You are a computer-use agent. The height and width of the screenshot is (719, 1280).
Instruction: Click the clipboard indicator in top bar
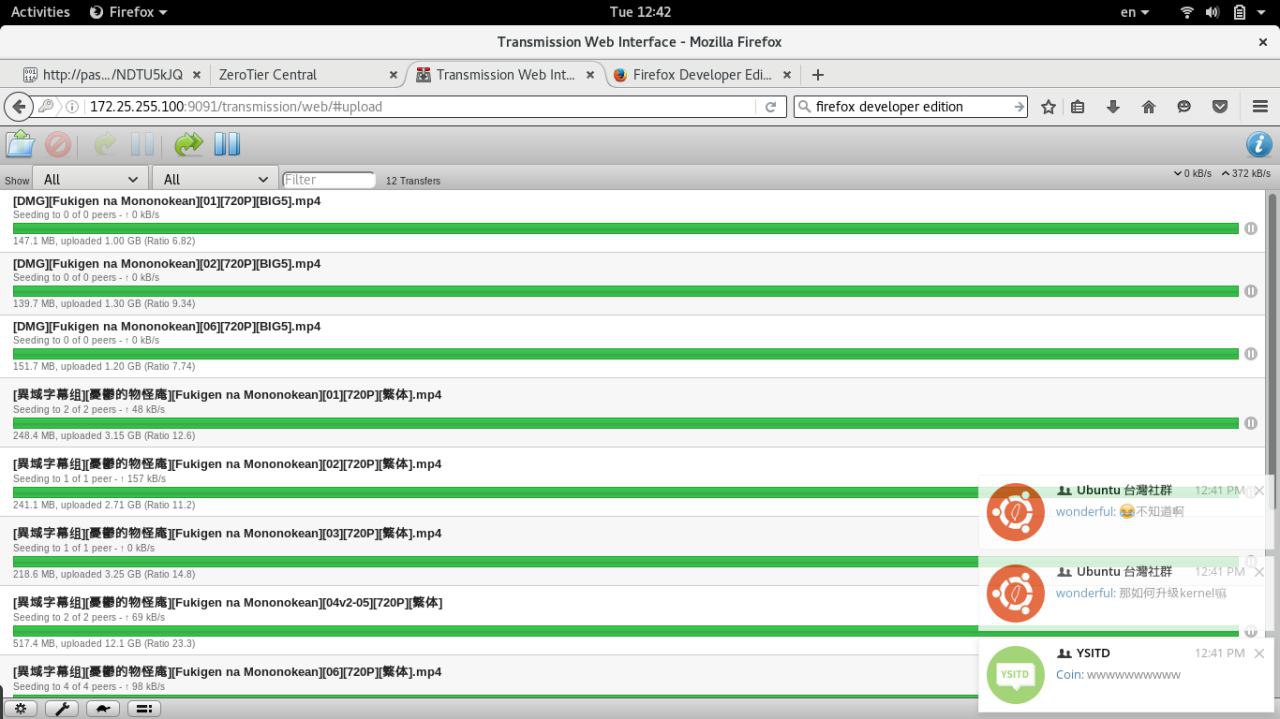(x=1239, y=12)
